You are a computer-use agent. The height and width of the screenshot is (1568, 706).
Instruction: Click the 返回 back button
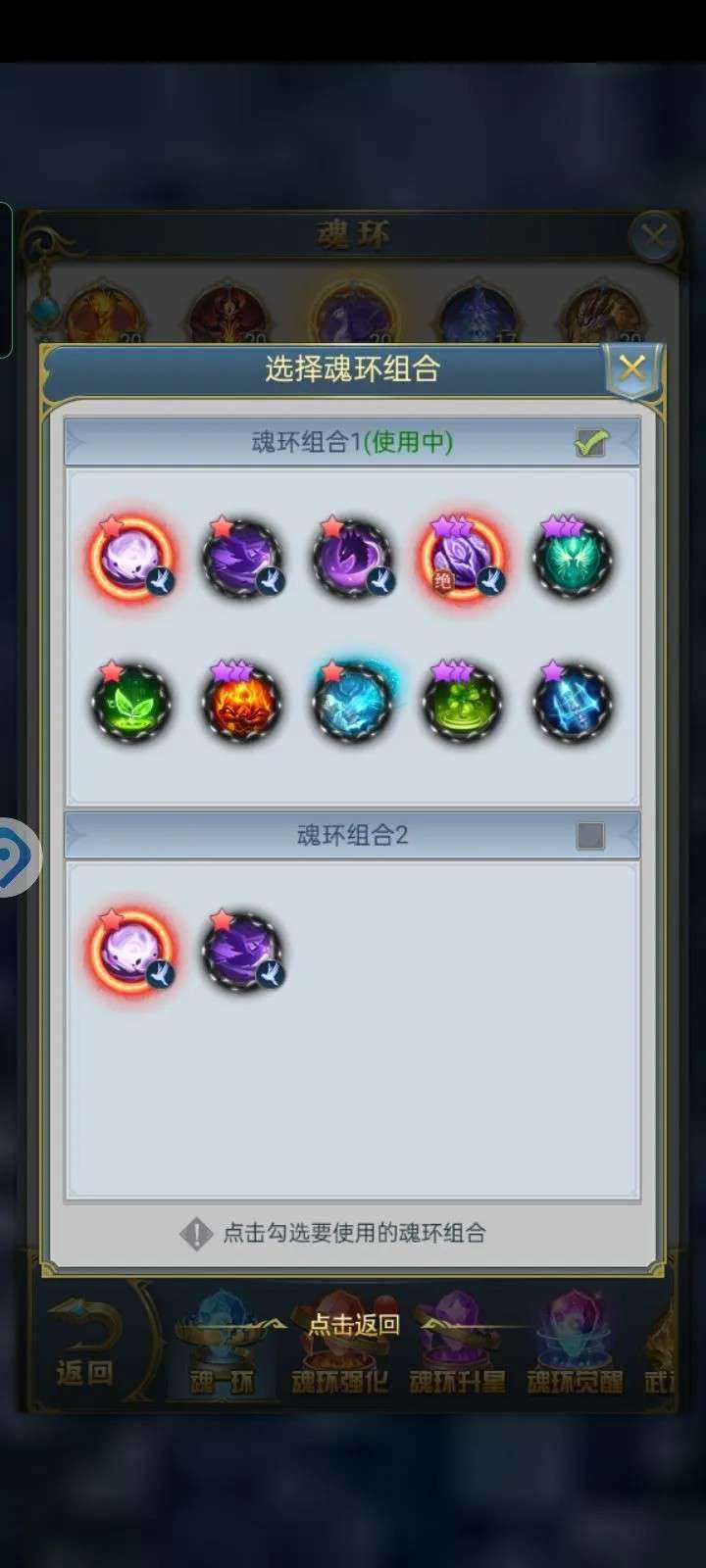point(85,1346)
